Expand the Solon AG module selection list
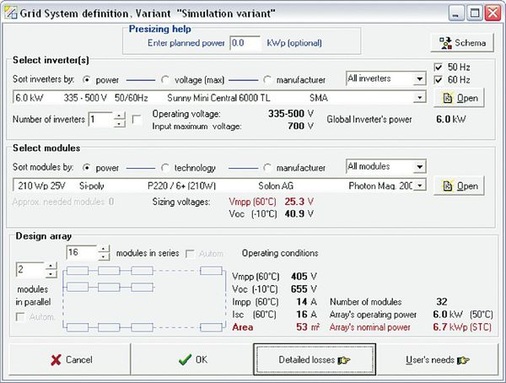This screenshot has width=506, height=383. pos(420,185)
